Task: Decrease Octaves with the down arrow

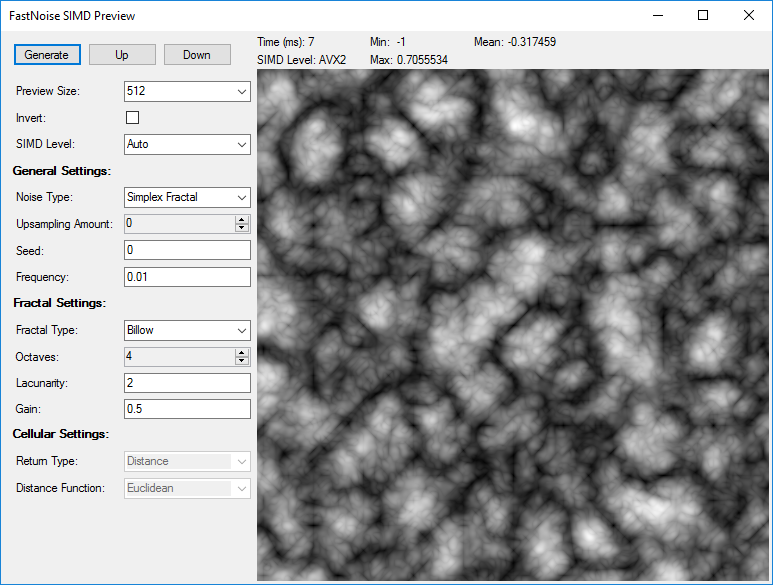Action: pos(242,361)
